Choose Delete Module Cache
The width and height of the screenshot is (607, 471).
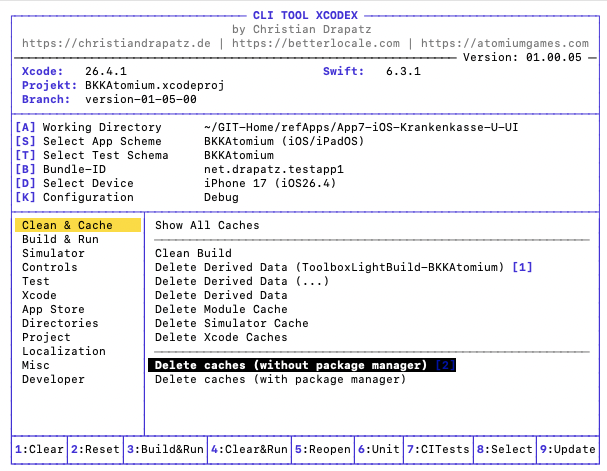[221, 309]
